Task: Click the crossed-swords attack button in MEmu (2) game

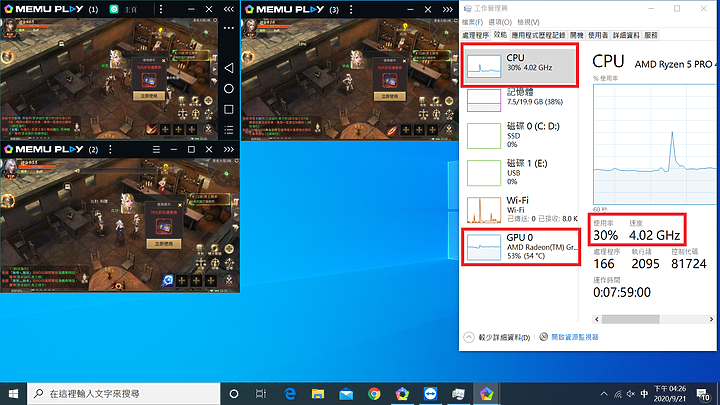Action: pyautogui.click(x=229, y=280)
